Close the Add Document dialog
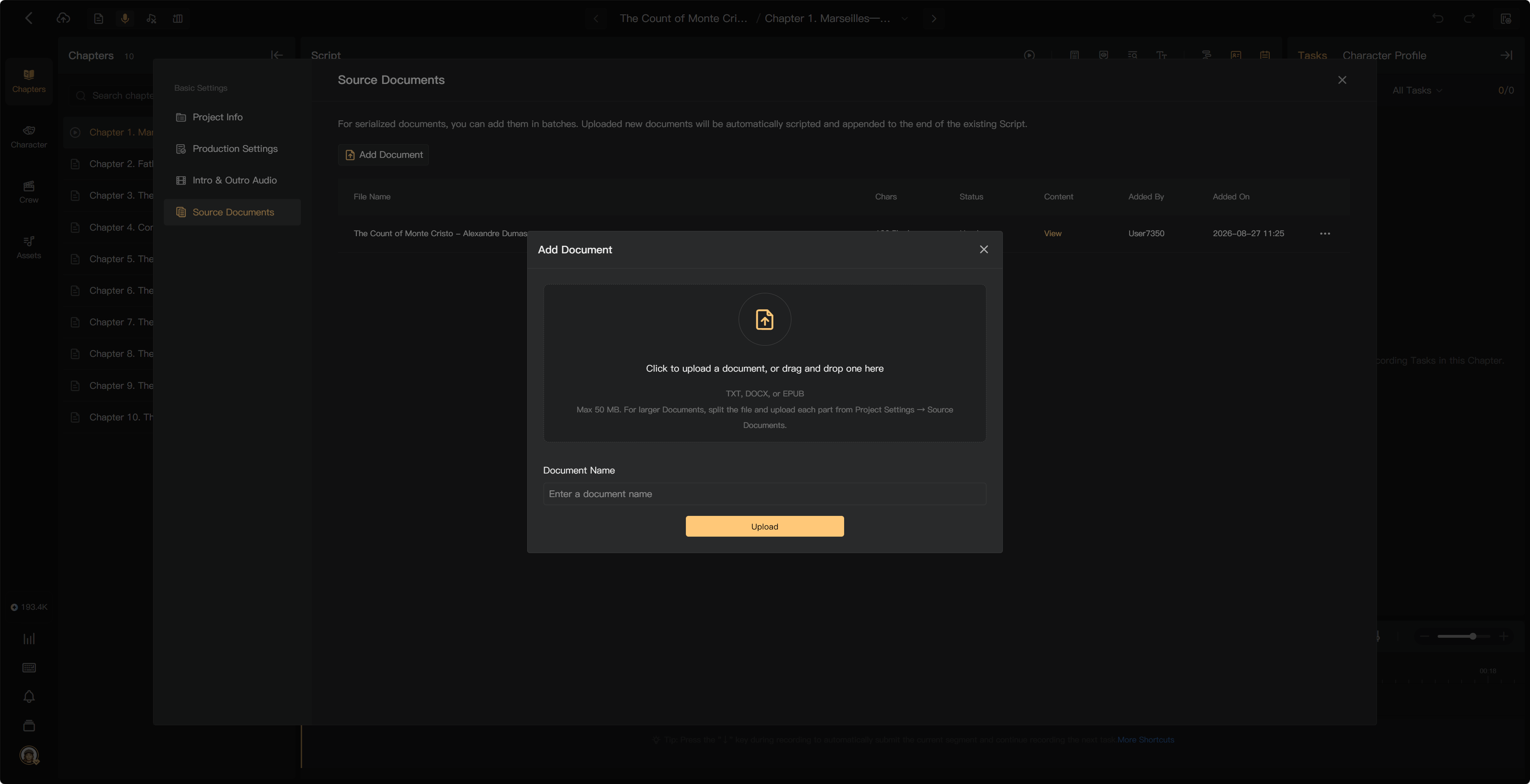 click(984, 249)
